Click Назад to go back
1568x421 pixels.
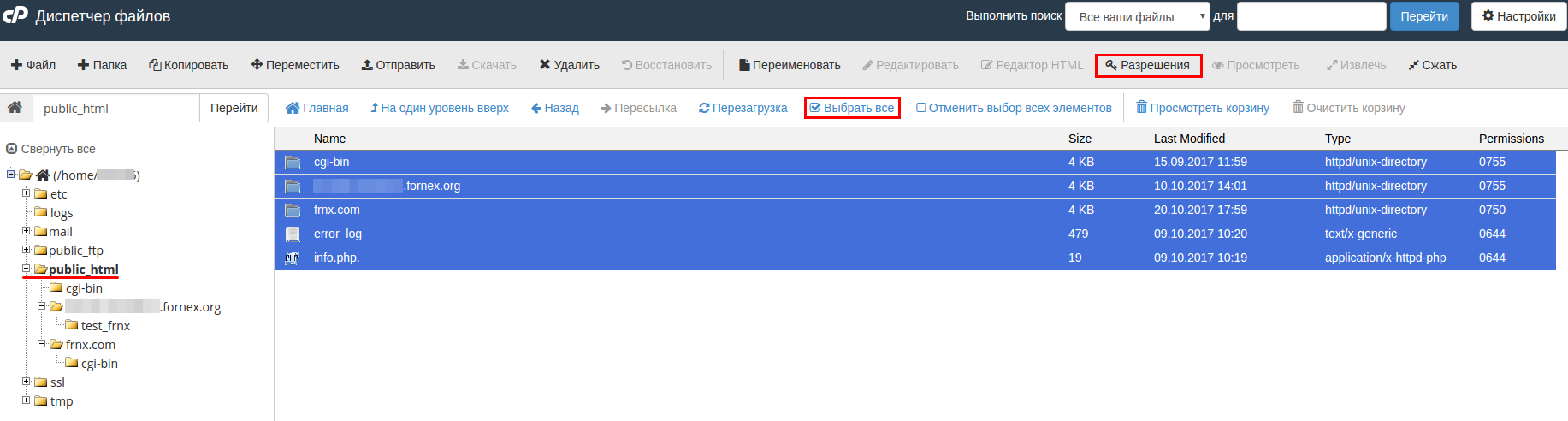[554, 108]
